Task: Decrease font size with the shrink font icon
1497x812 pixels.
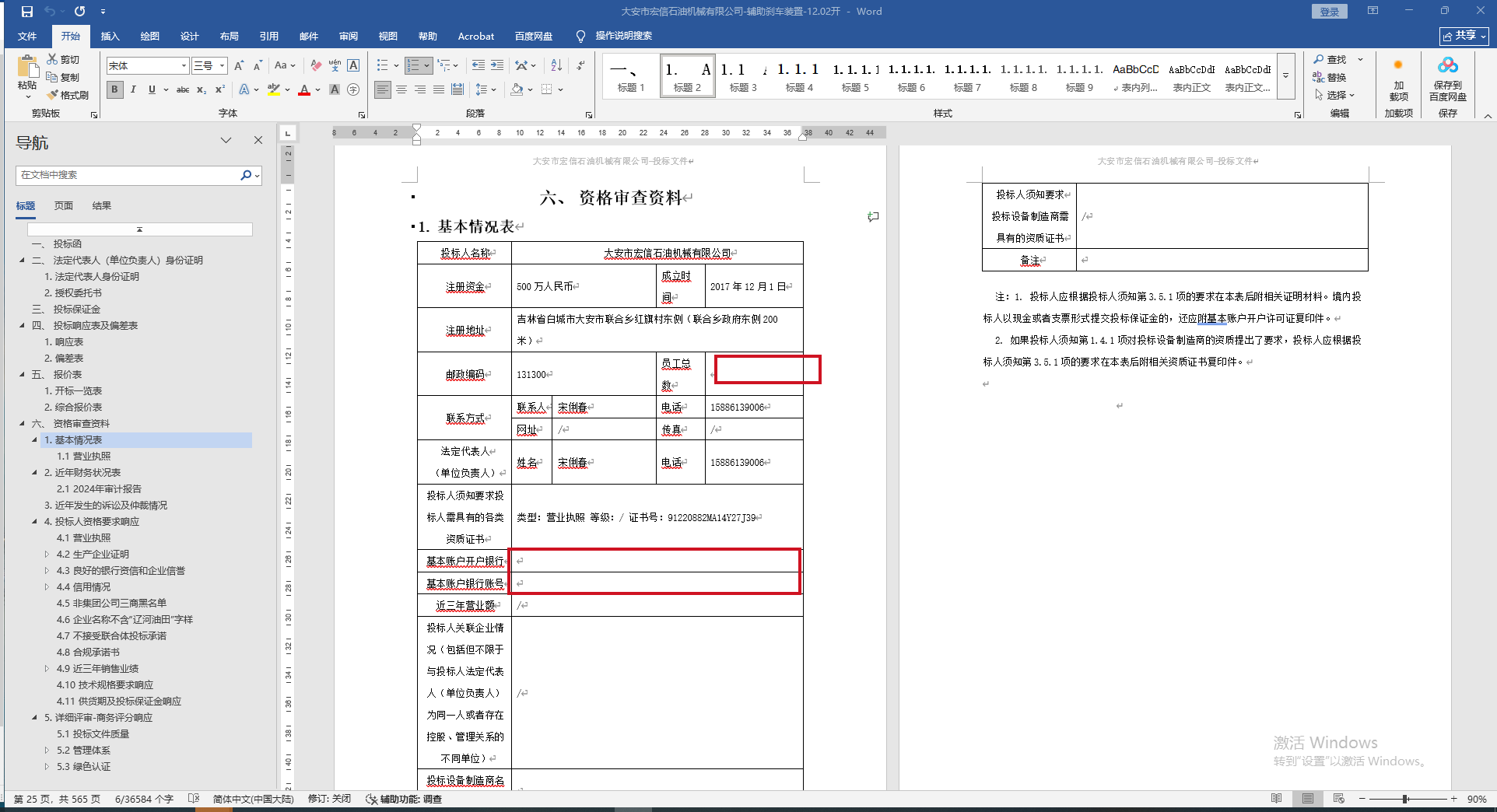Action: click(258, 66)
